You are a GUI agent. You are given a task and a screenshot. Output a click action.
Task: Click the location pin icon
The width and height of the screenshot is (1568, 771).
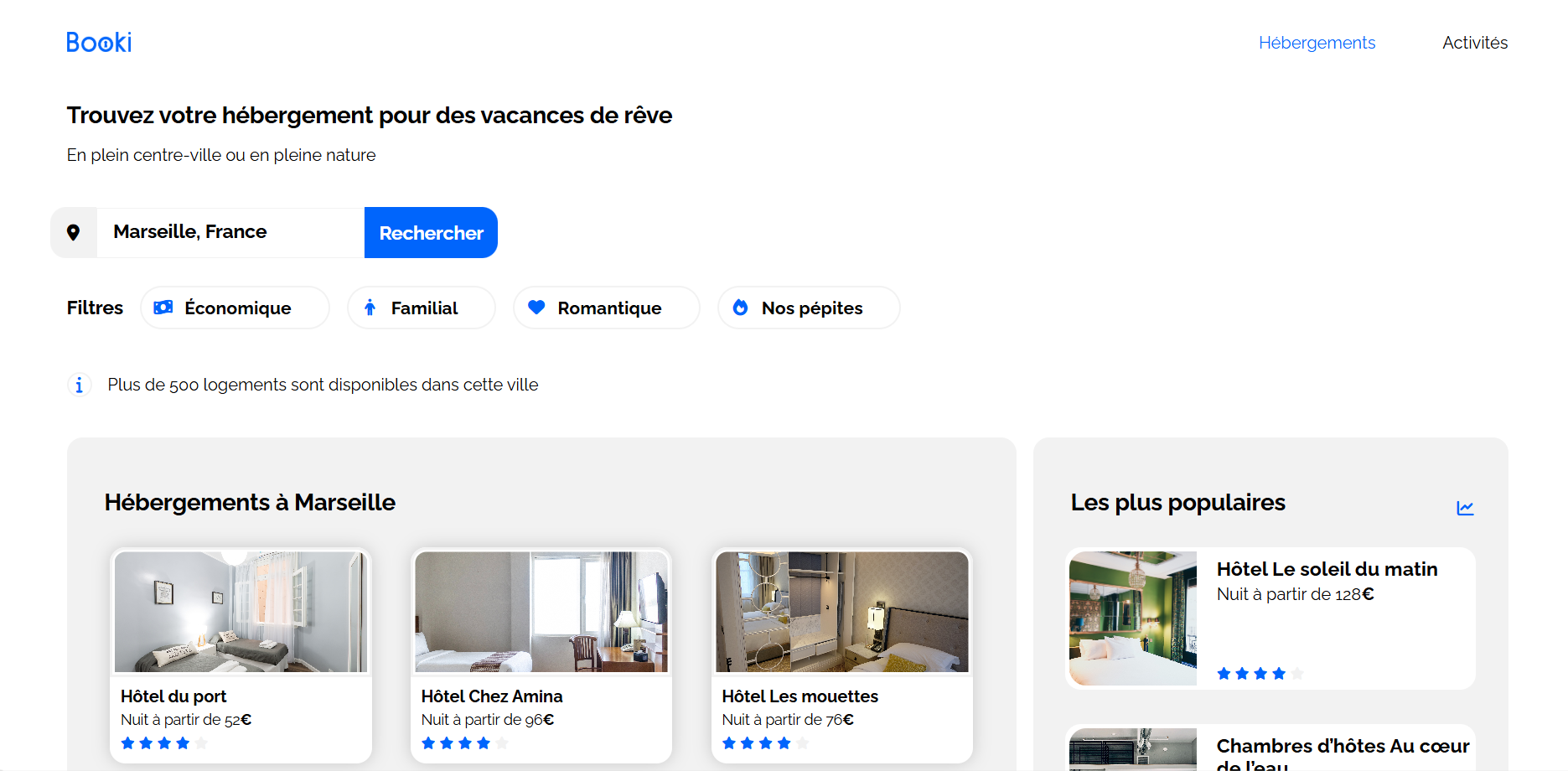pos(74,233)
